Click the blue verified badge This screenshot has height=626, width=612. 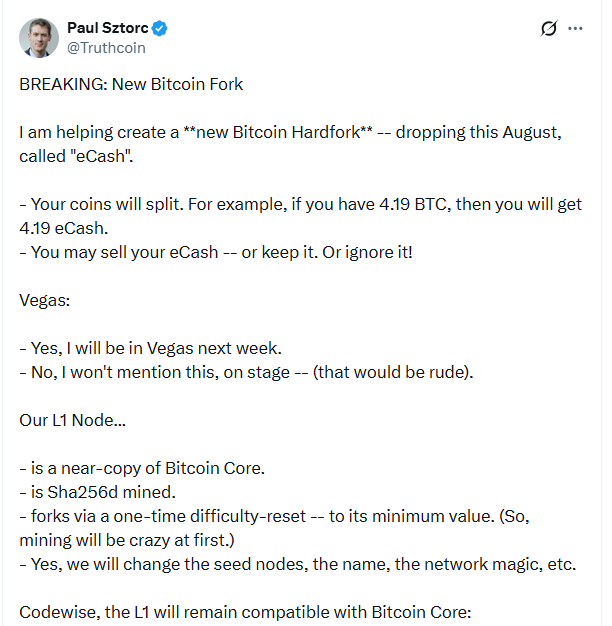(x=160, y=28)
